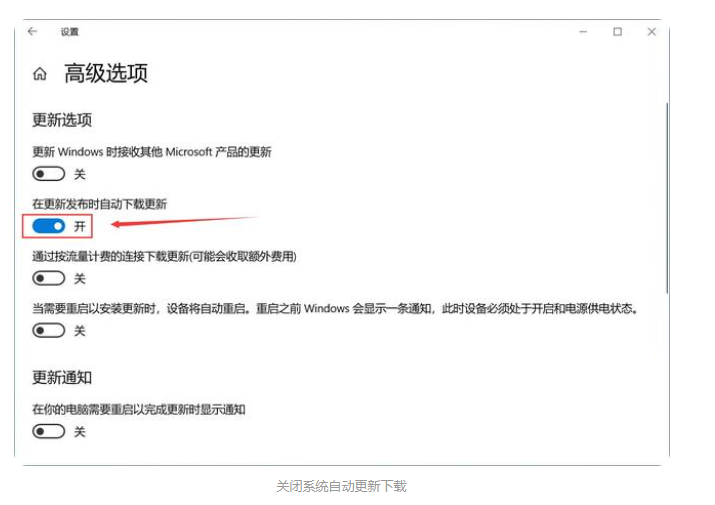Click the 高级选项 page heading
The width and height of the screenshot is (715, 505).
pos(106,74)
